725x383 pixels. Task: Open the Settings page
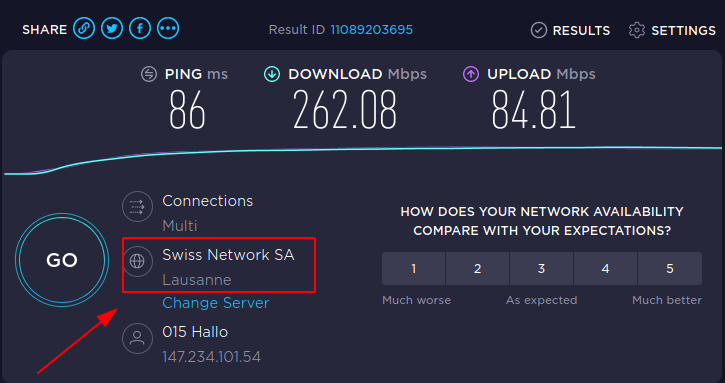pyautogui.click(x=672, y=31)
